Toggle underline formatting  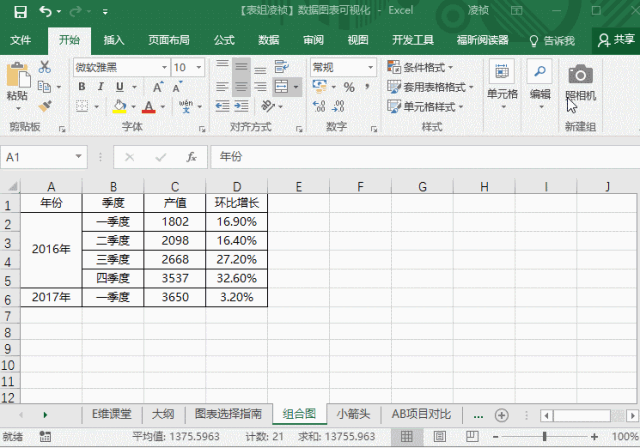click(x=120, y=86)
